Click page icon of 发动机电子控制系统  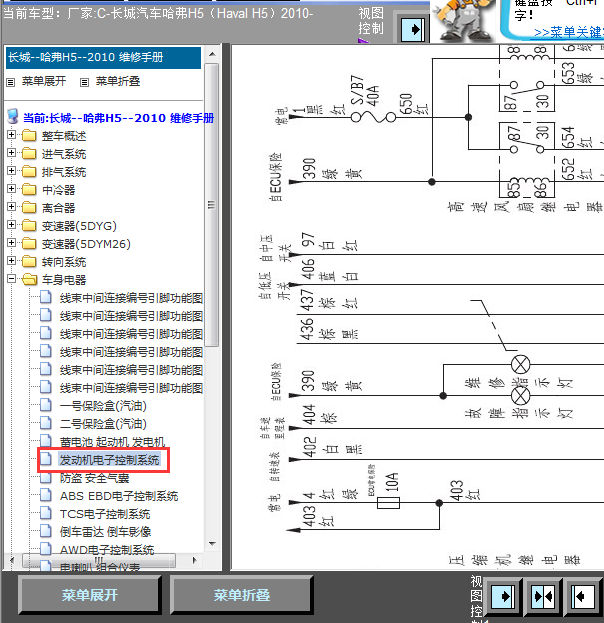pos(46,459)
